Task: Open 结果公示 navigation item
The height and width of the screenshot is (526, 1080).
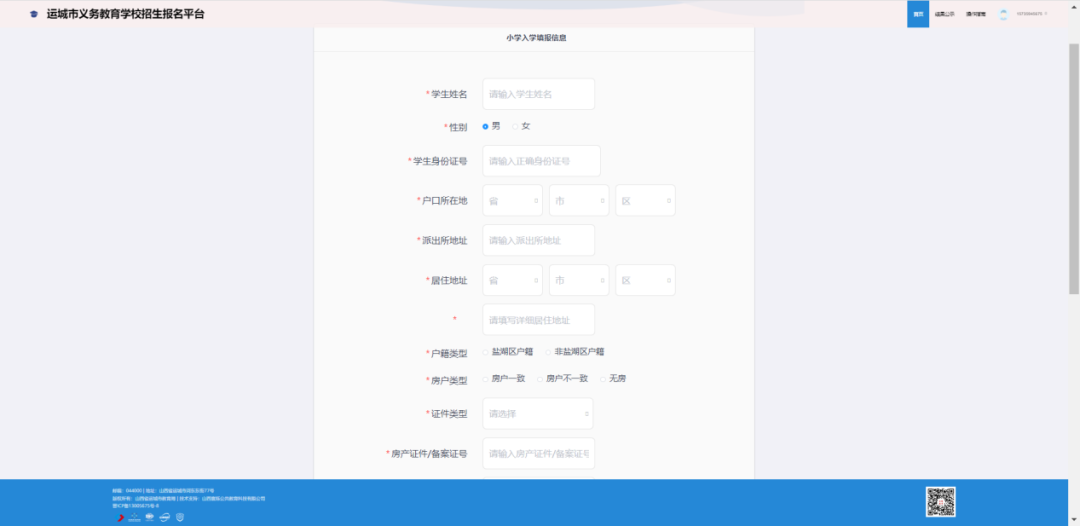Action: coord(944,14)
